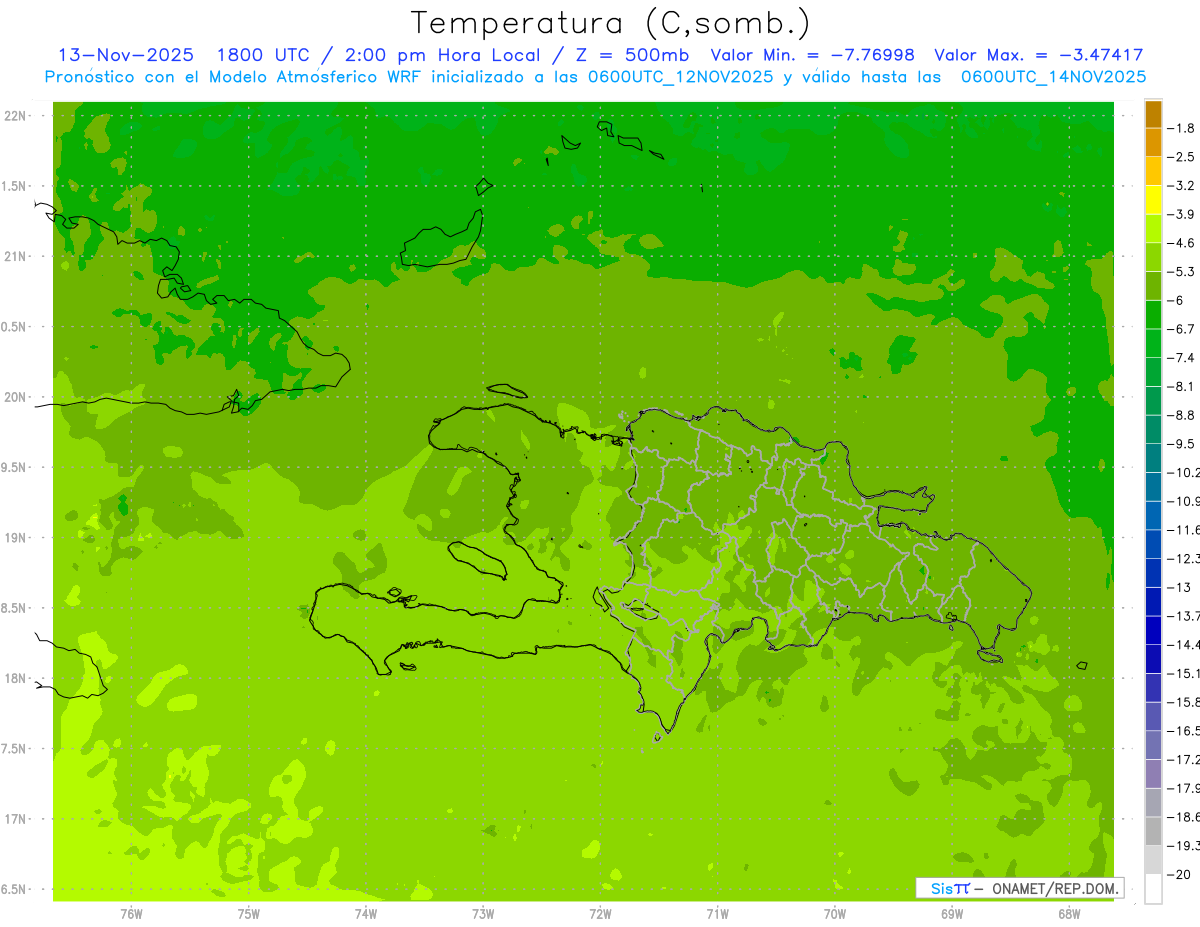Screen dimensions: 1200x927
Task: Click the '68W' longitude axis label
Action: click(1069, 913)
